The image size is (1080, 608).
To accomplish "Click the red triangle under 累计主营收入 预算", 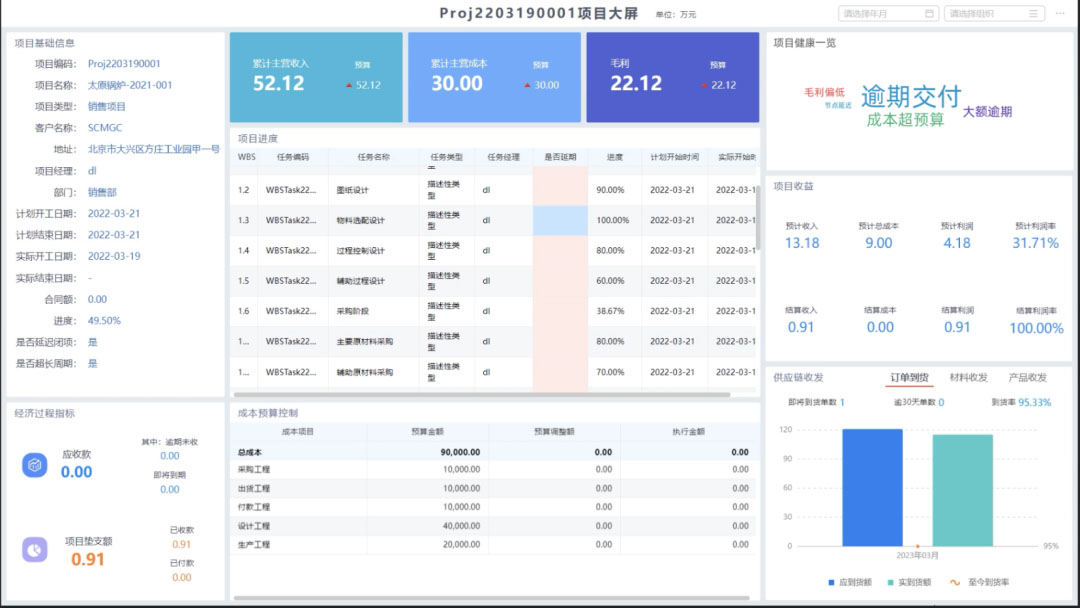I will (349, 85).
